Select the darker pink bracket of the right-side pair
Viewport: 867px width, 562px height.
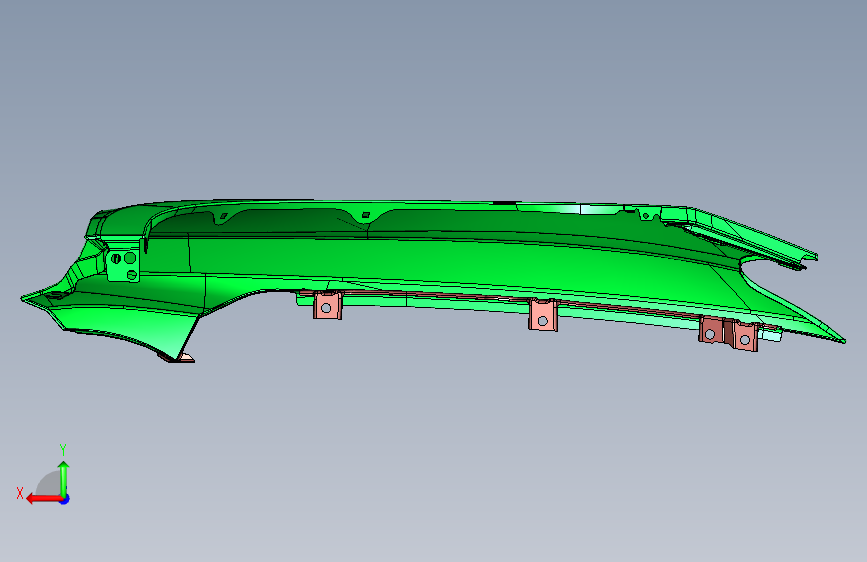tap(711, 330)
